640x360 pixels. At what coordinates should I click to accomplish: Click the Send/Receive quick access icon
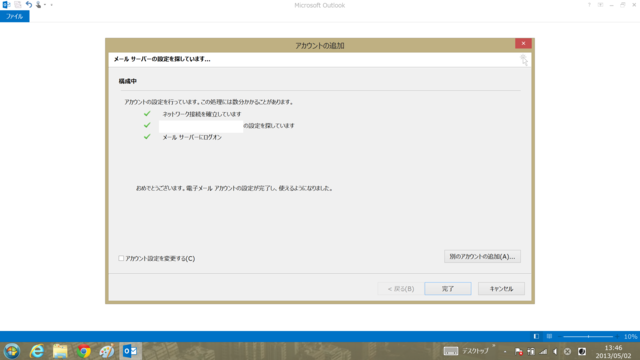click(18, 5)
